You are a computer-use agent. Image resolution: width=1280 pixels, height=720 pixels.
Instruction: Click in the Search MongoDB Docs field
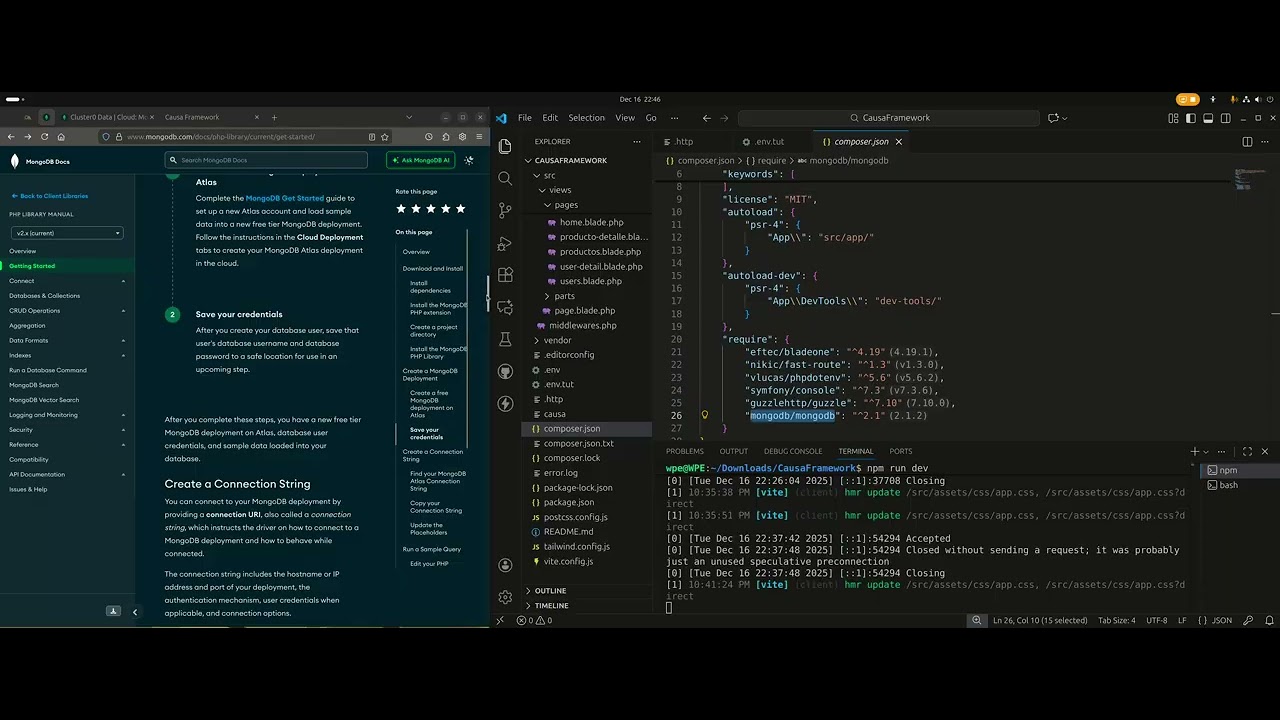click(x=266, y=160)
